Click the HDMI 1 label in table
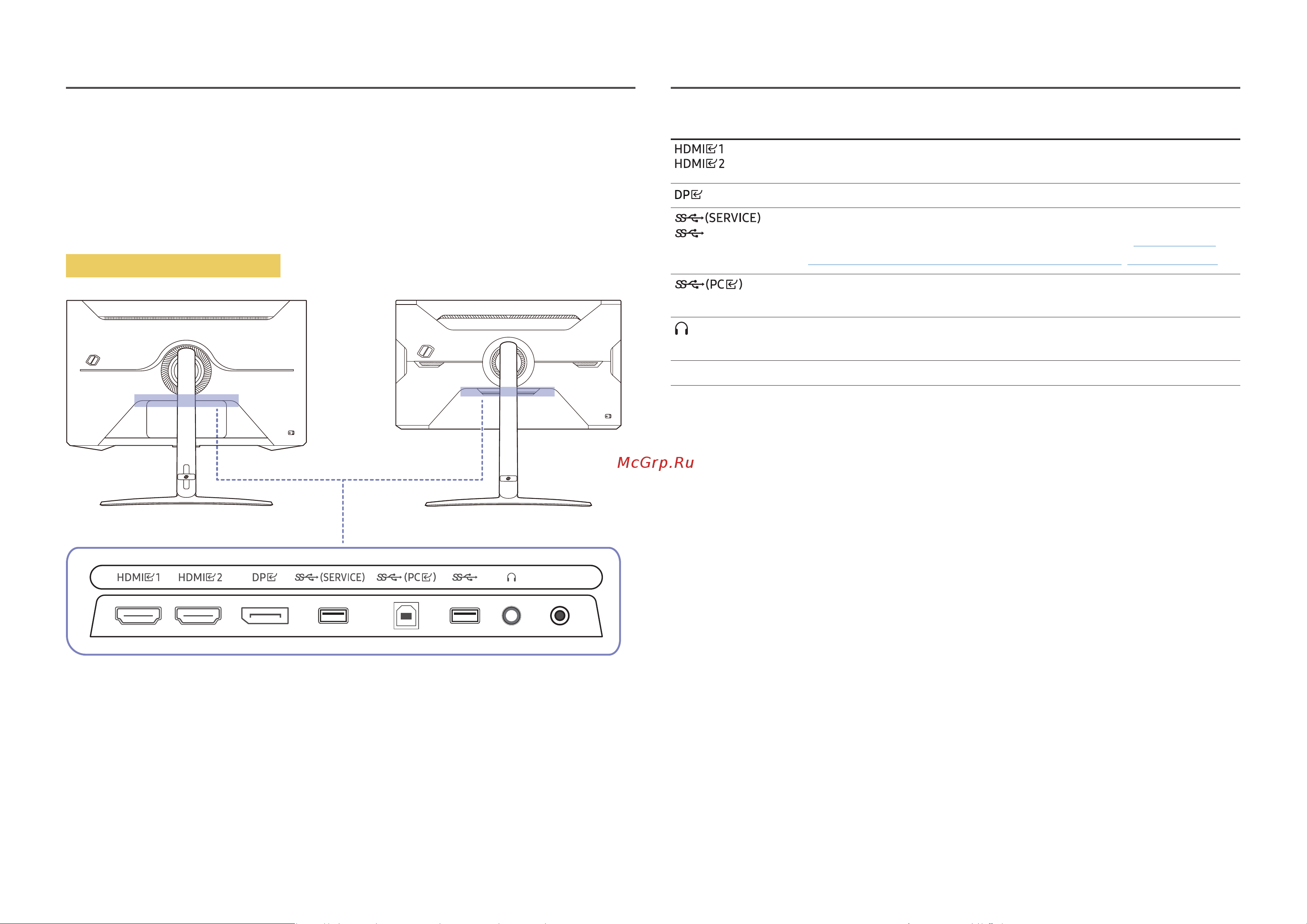 pyautogui.click(x=699, y=149)
